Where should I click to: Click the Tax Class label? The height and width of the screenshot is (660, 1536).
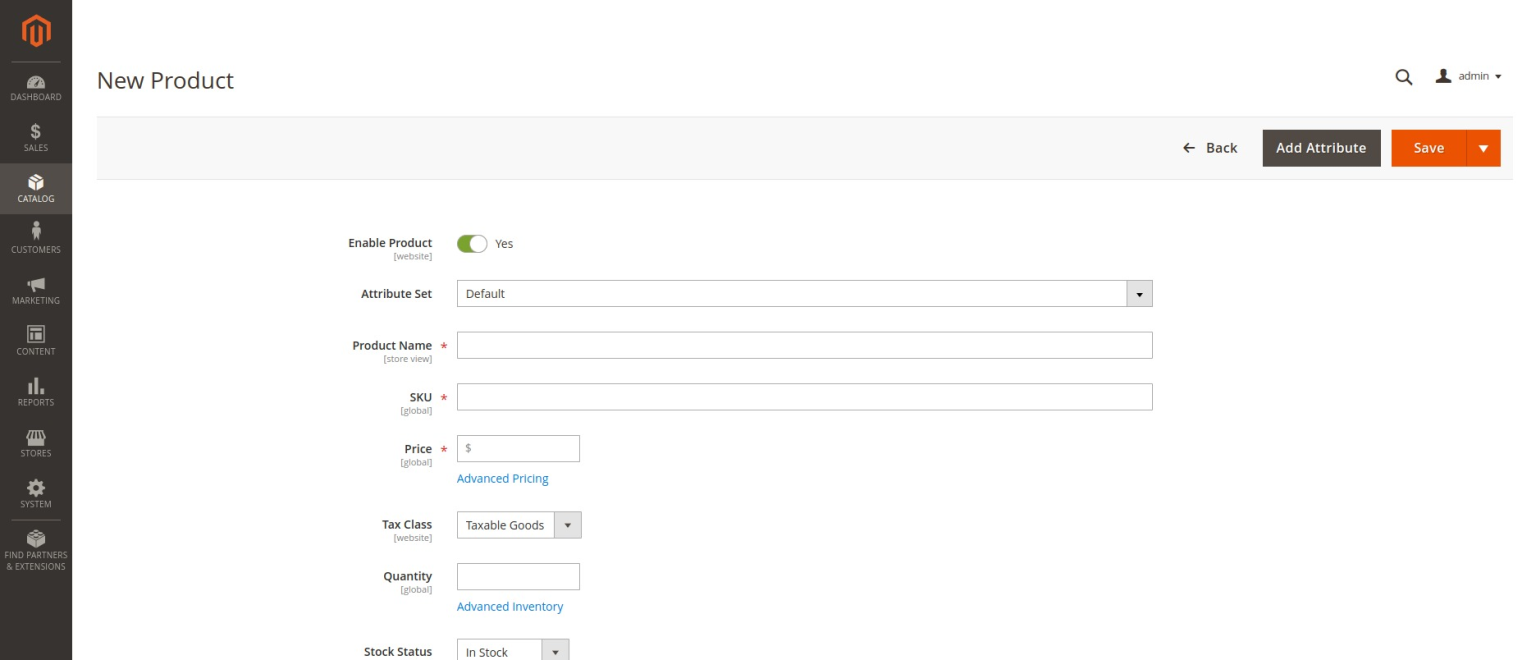tap(407, 524)
